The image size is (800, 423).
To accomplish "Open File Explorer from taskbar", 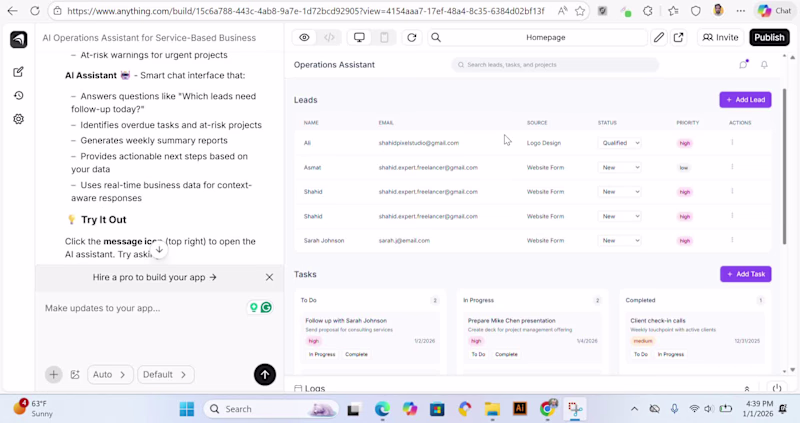I will [492, 409].
